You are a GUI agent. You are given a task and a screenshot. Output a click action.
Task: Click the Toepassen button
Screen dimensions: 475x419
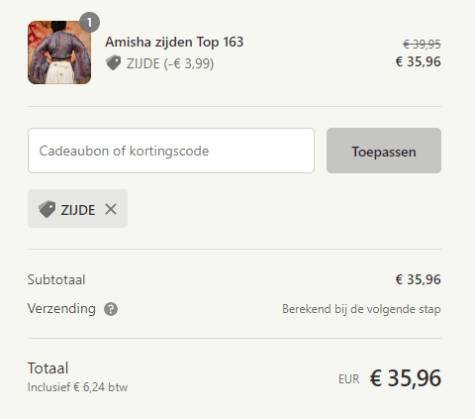point(384,151)
